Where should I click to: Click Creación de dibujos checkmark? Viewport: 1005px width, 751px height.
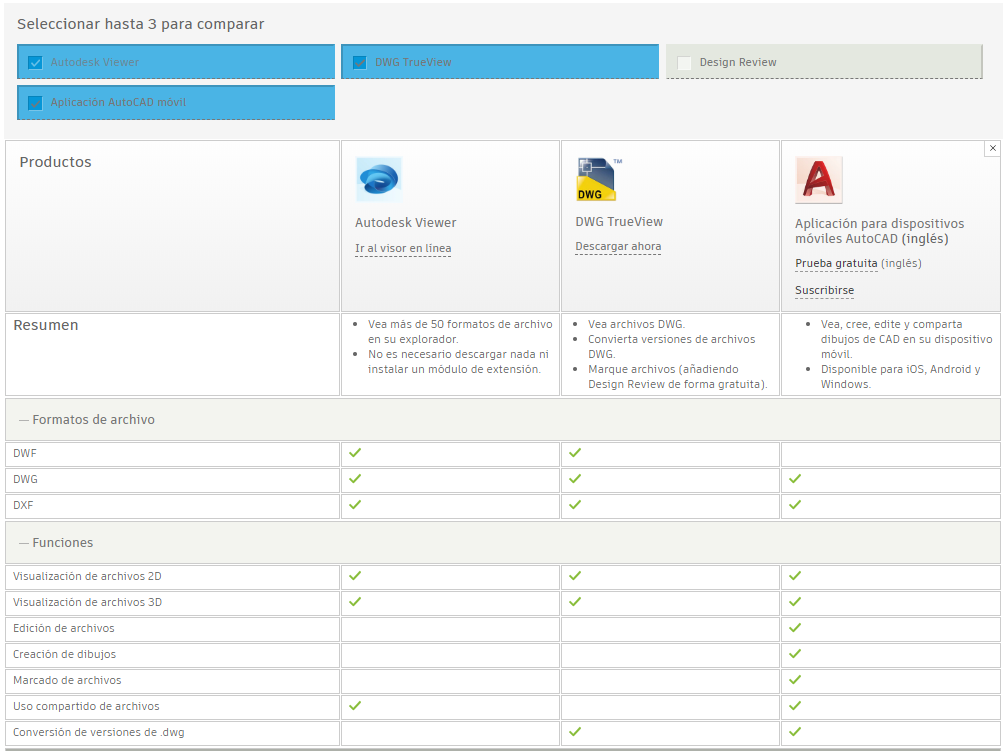click(x=795, y=654)
